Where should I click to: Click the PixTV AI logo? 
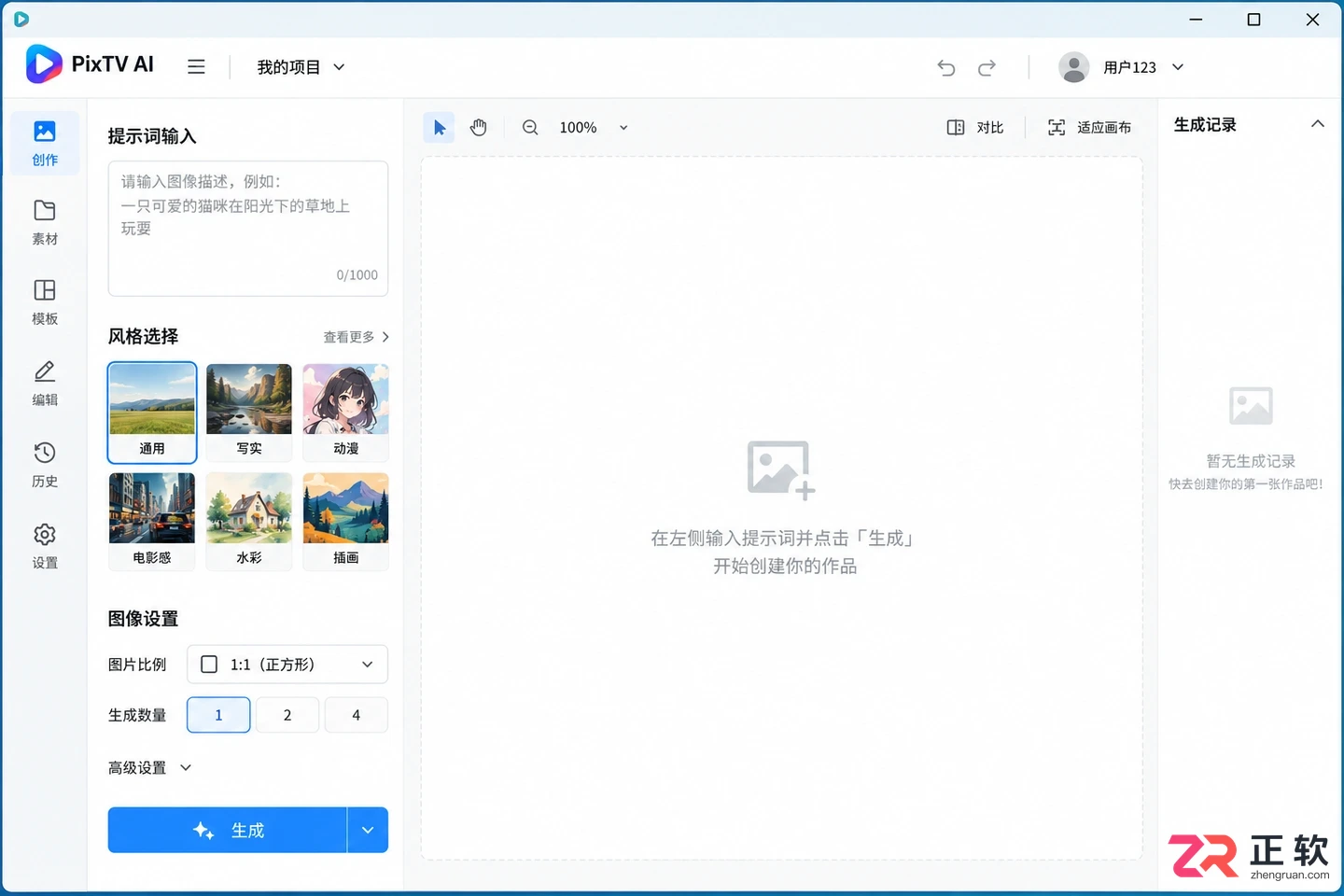90,64
